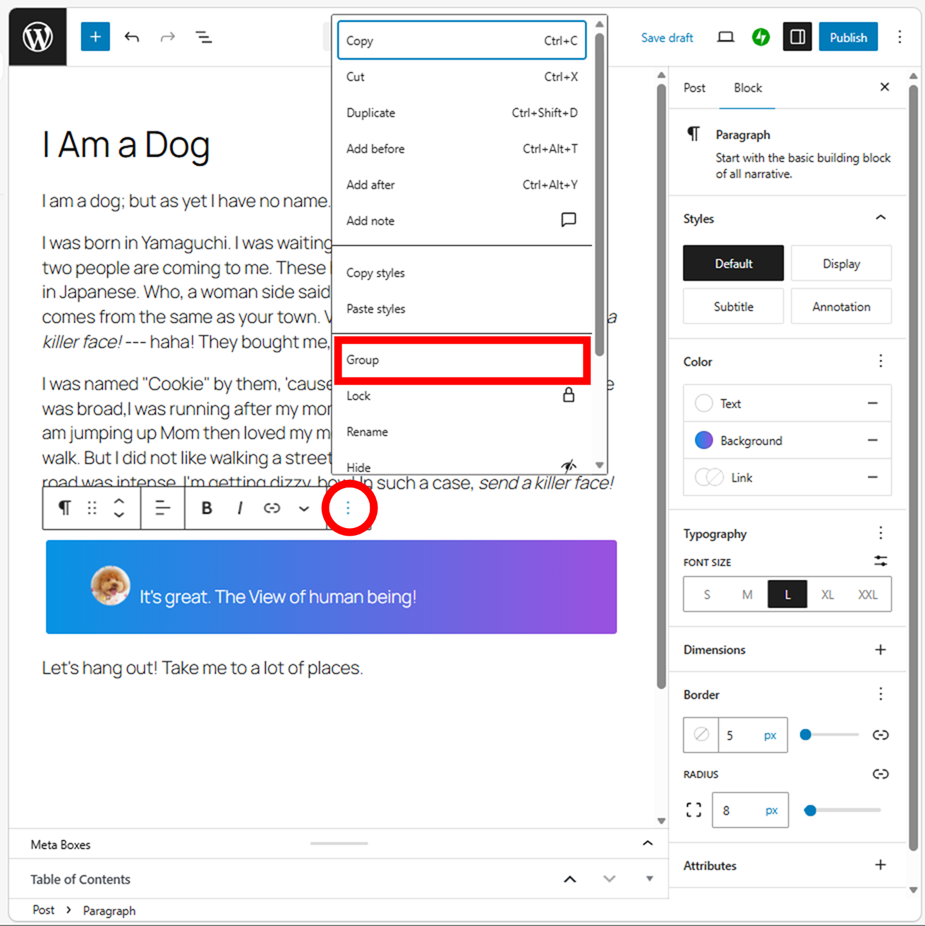The width and height of the screenshot is (925, 926).
Task: Choose the XL font size option
Action: click(827, 594)
